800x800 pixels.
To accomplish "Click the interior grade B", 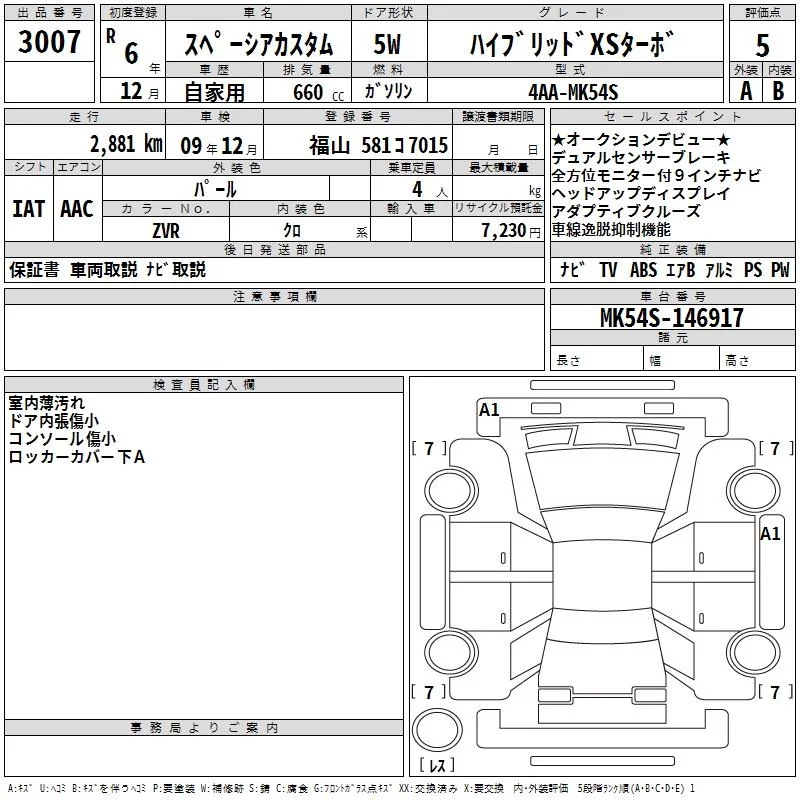I will (x=778, y=91).
